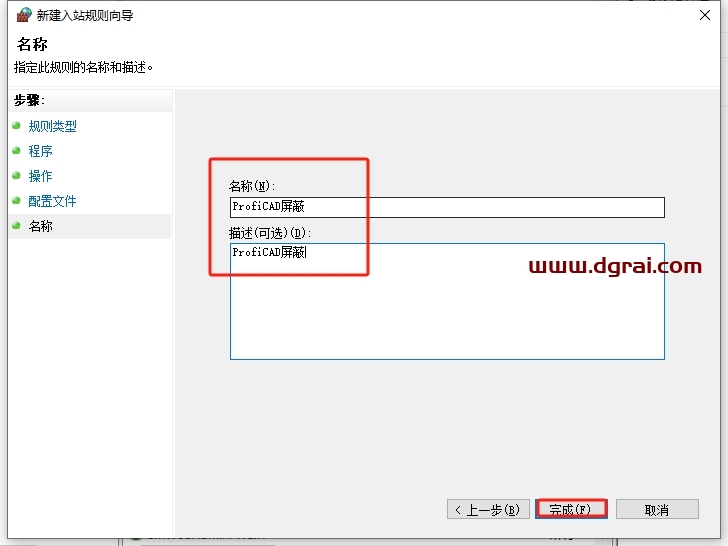Click the 新建入站规则向导 window title text
The width and height of the screenshot is (728, 546).
[85, 16]
